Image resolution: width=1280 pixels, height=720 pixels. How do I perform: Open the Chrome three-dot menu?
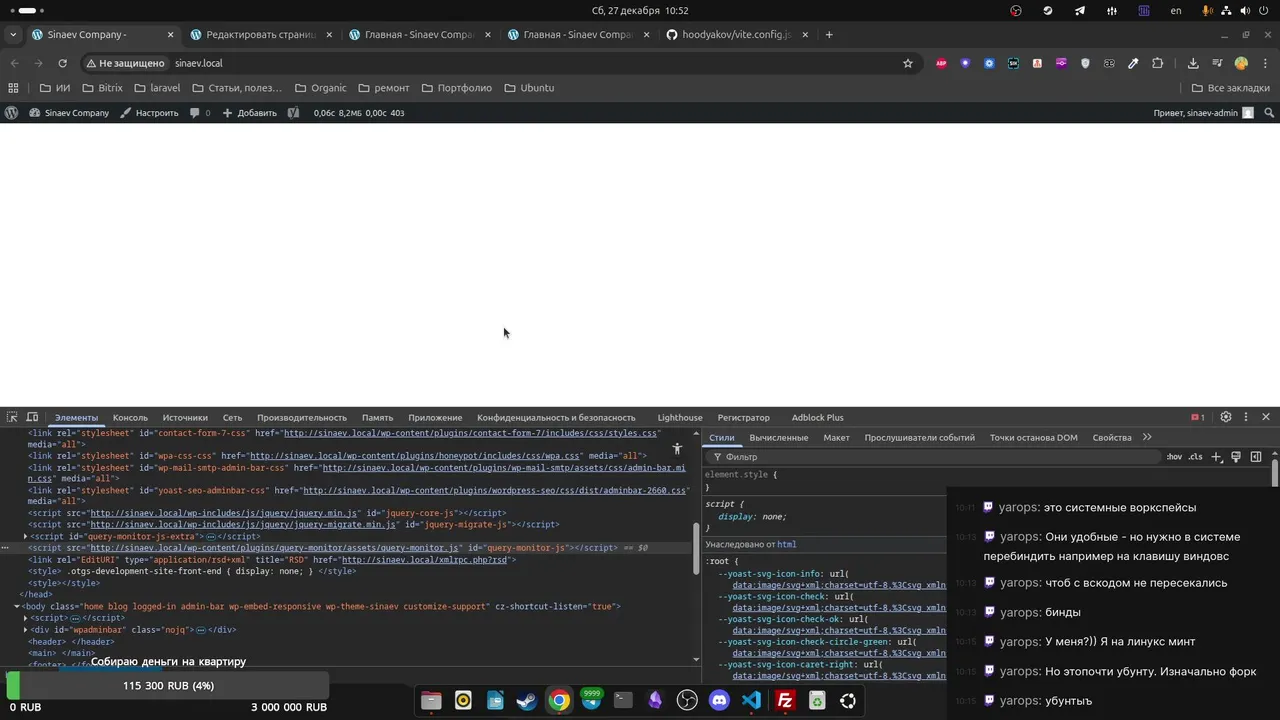[1265, 63]
